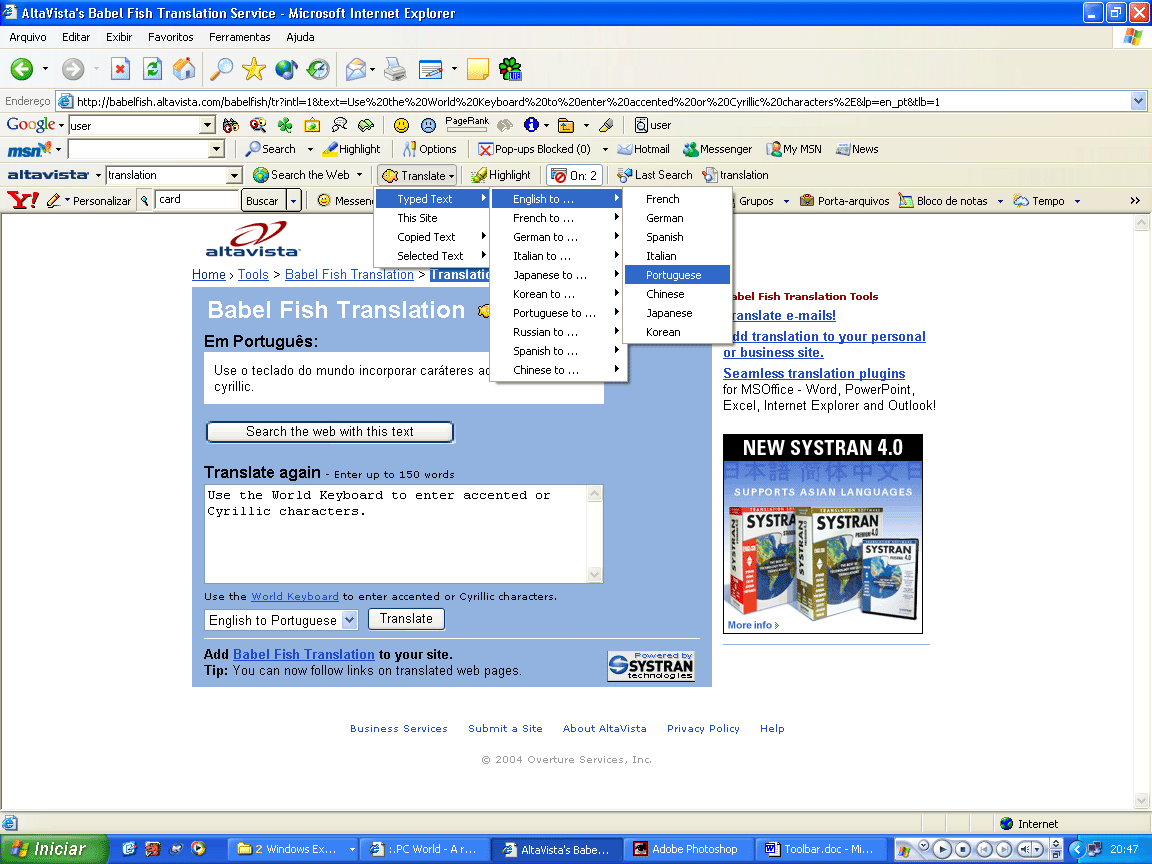
Task: Open Messenger from MSN toolbar
Action: [717, 149]
